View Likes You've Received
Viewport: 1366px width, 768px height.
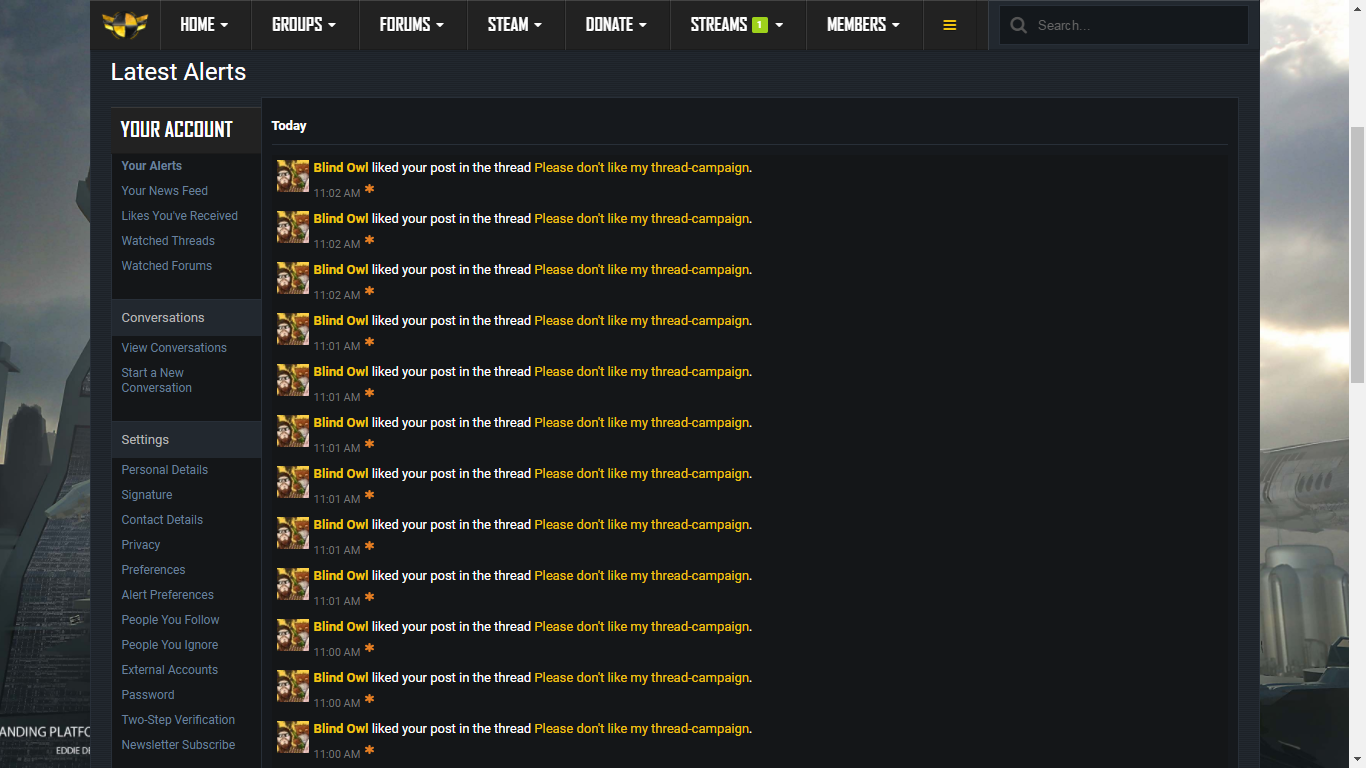click(x=180, y=216)
